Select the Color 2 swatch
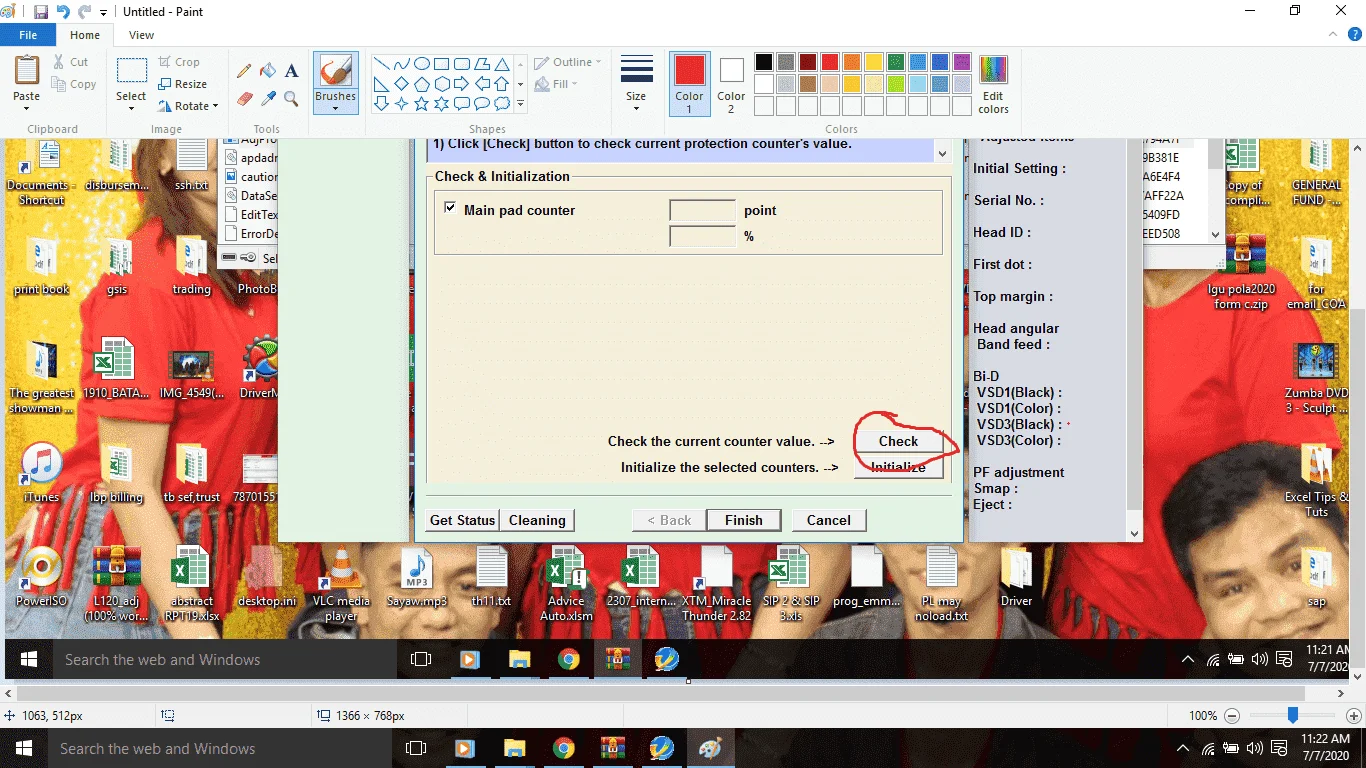This screenshot has height=768, width=1366. click(x=731, y=83)
